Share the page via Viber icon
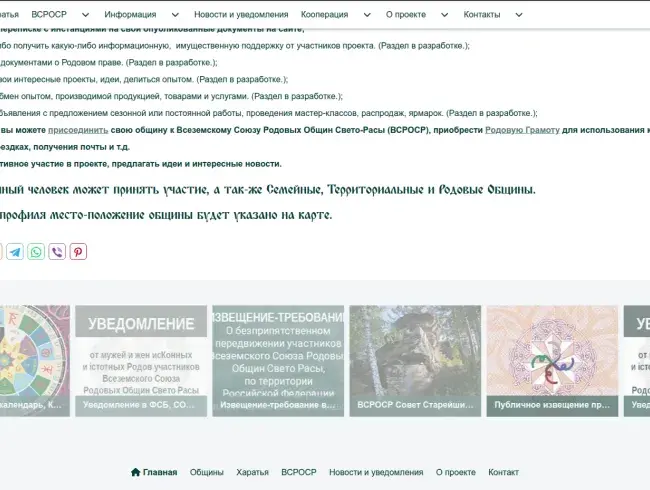This screenshot has height=490, width=650. 57,252
